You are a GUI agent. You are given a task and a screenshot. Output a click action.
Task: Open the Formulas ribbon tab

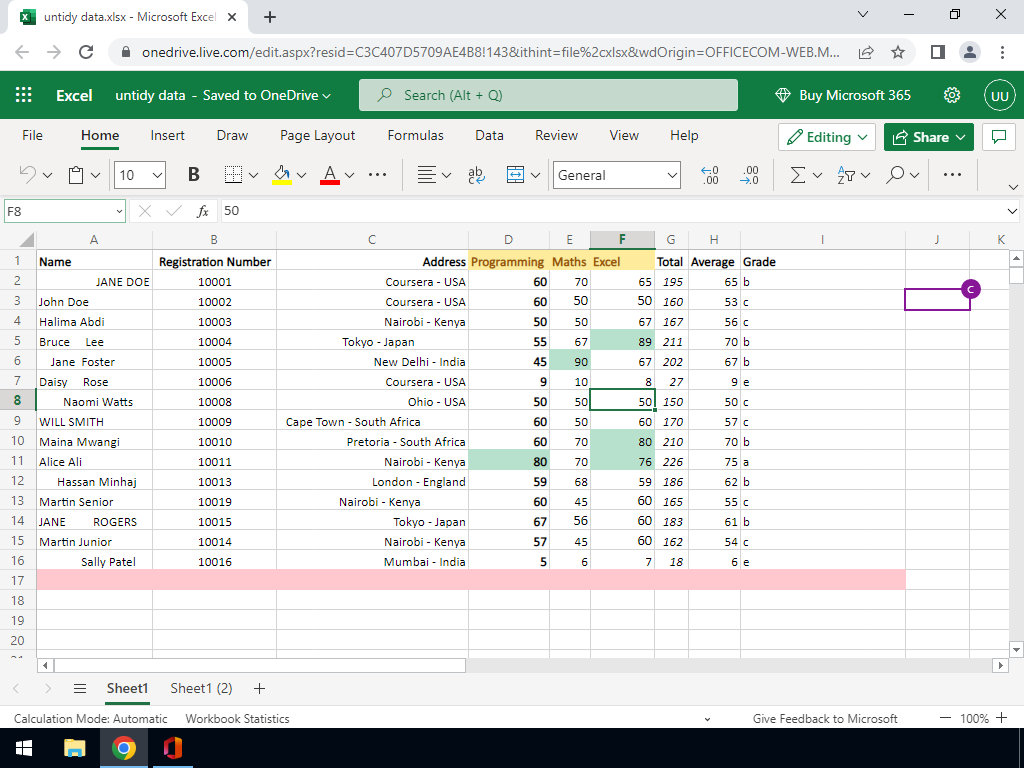pyautogui.click(x=415, y=136)
